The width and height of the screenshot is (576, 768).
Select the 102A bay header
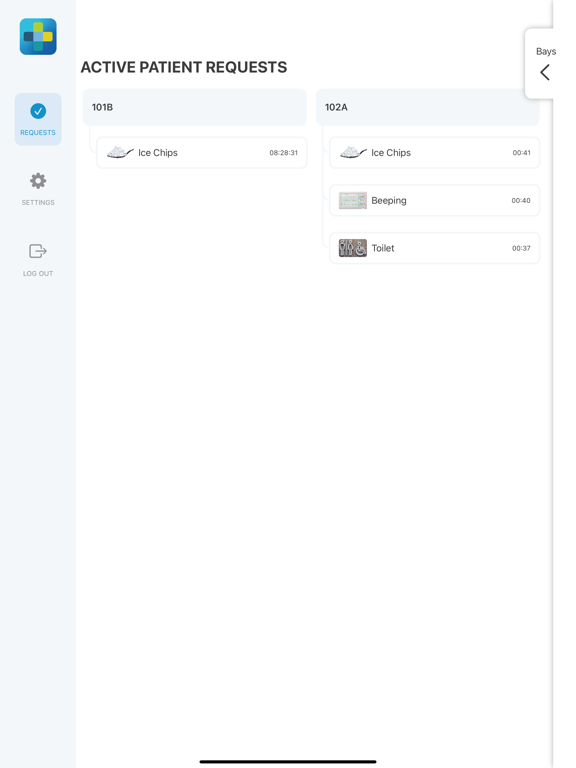tap(428, 107)
